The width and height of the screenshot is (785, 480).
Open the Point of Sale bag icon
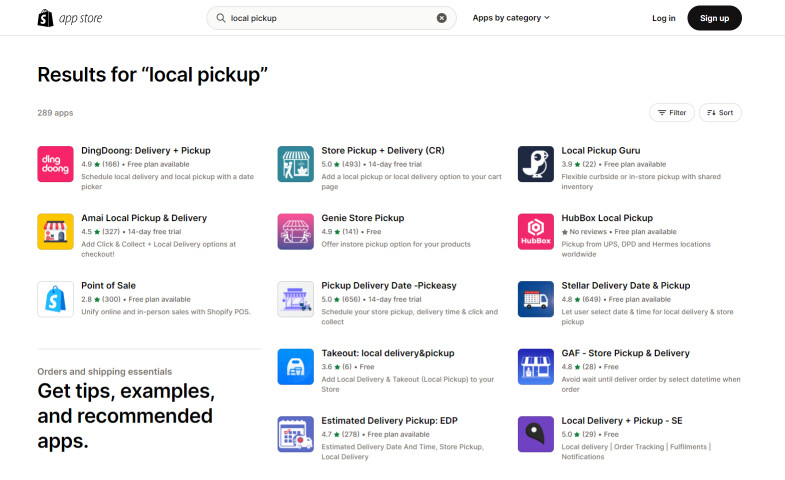(56, 299)
